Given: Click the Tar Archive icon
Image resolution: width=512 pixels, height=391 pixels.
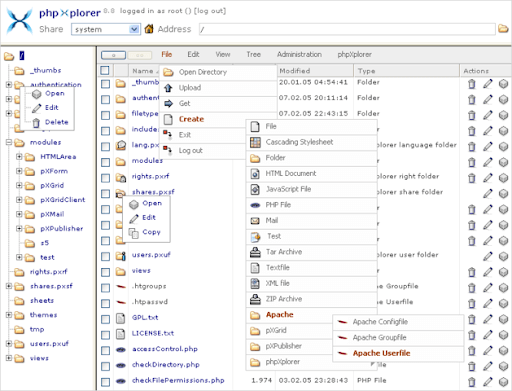Looking at the screenshot, I should click(255, 252).
